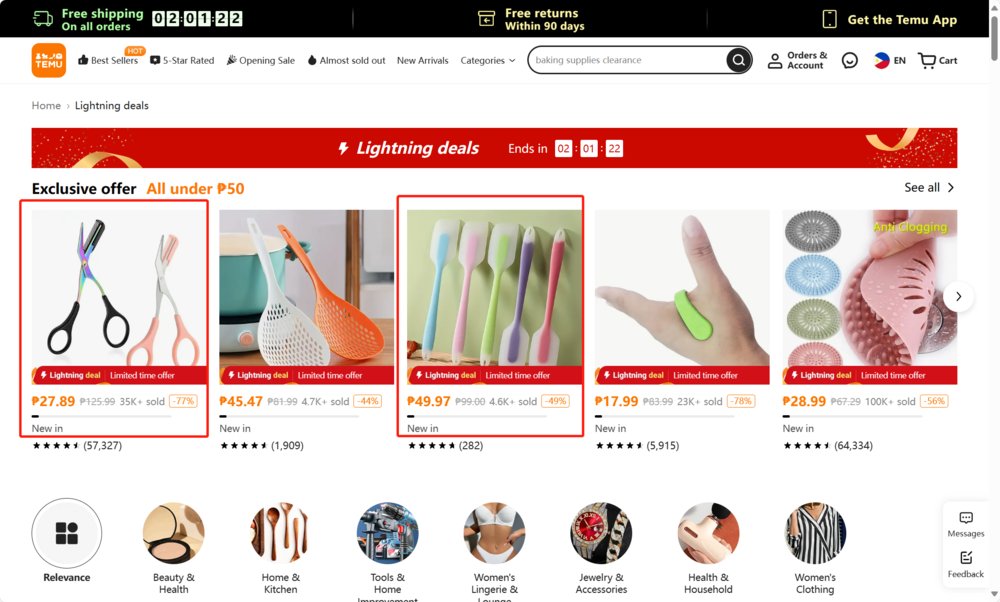Open the eyelash scissors product thumbnail
This screenshot has height=602, width=1000.
point(119,288)
